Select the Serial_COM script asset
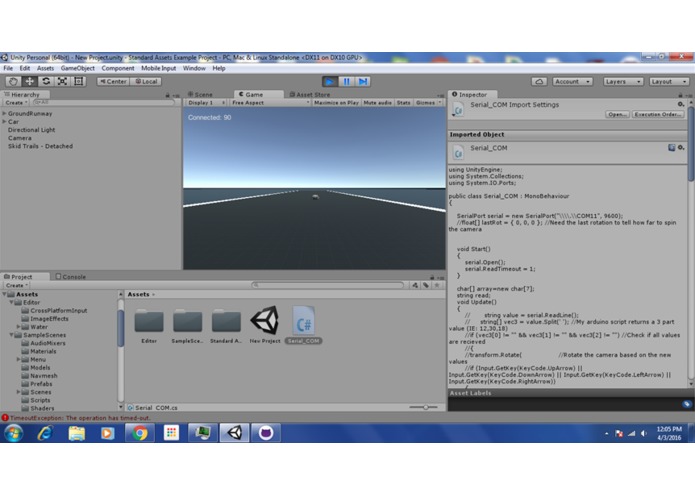This screenshot has width=695, height=494. pyautogui.click(x=304, y=325)
